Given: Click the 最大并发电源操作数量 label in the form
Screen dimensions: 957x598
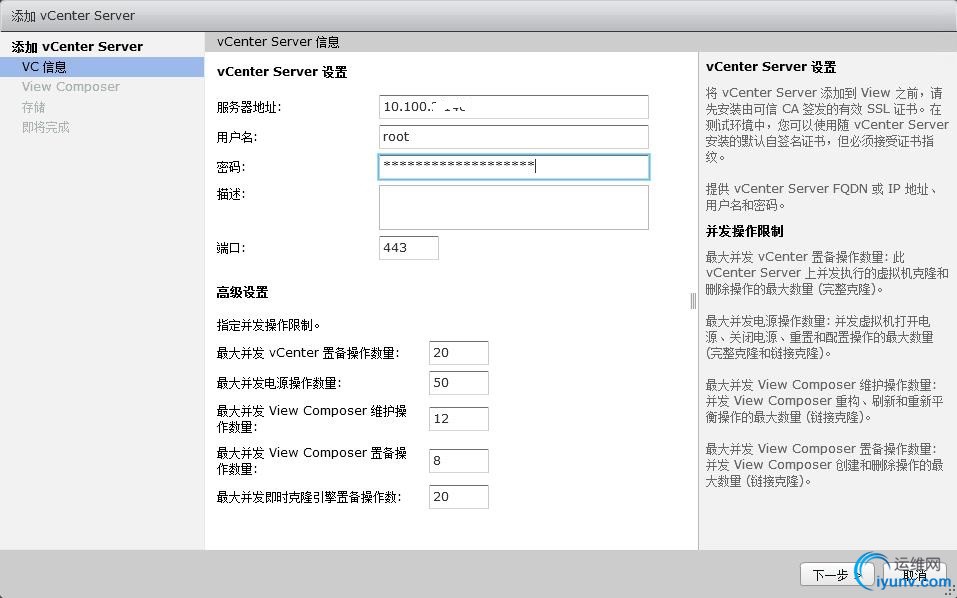Looking at the screenshot, I should [279, 383].
